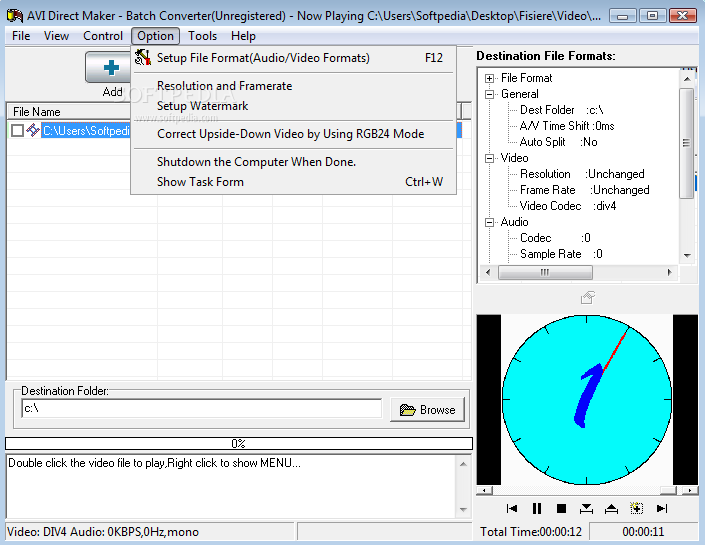Jump to start of video
Screen dimensions: 705x545
(x=512, y=509)
